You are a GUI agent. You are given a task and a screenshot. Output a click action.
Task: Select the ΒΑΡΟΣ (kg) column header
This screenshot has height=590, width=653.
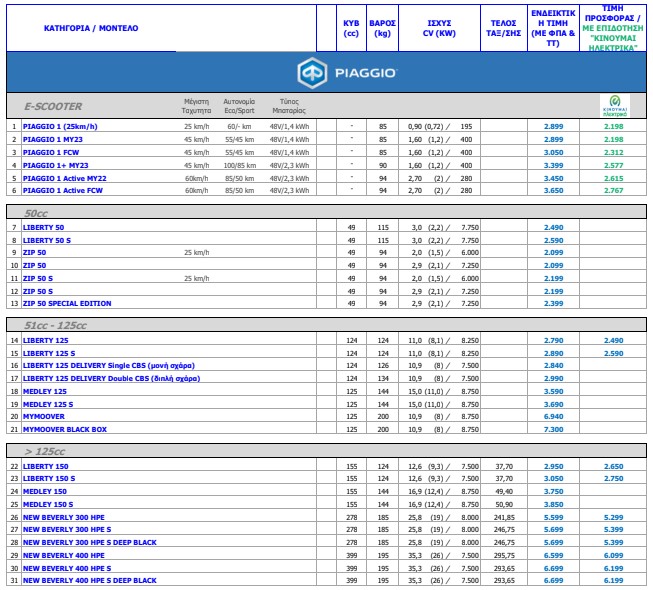point(382,28)
